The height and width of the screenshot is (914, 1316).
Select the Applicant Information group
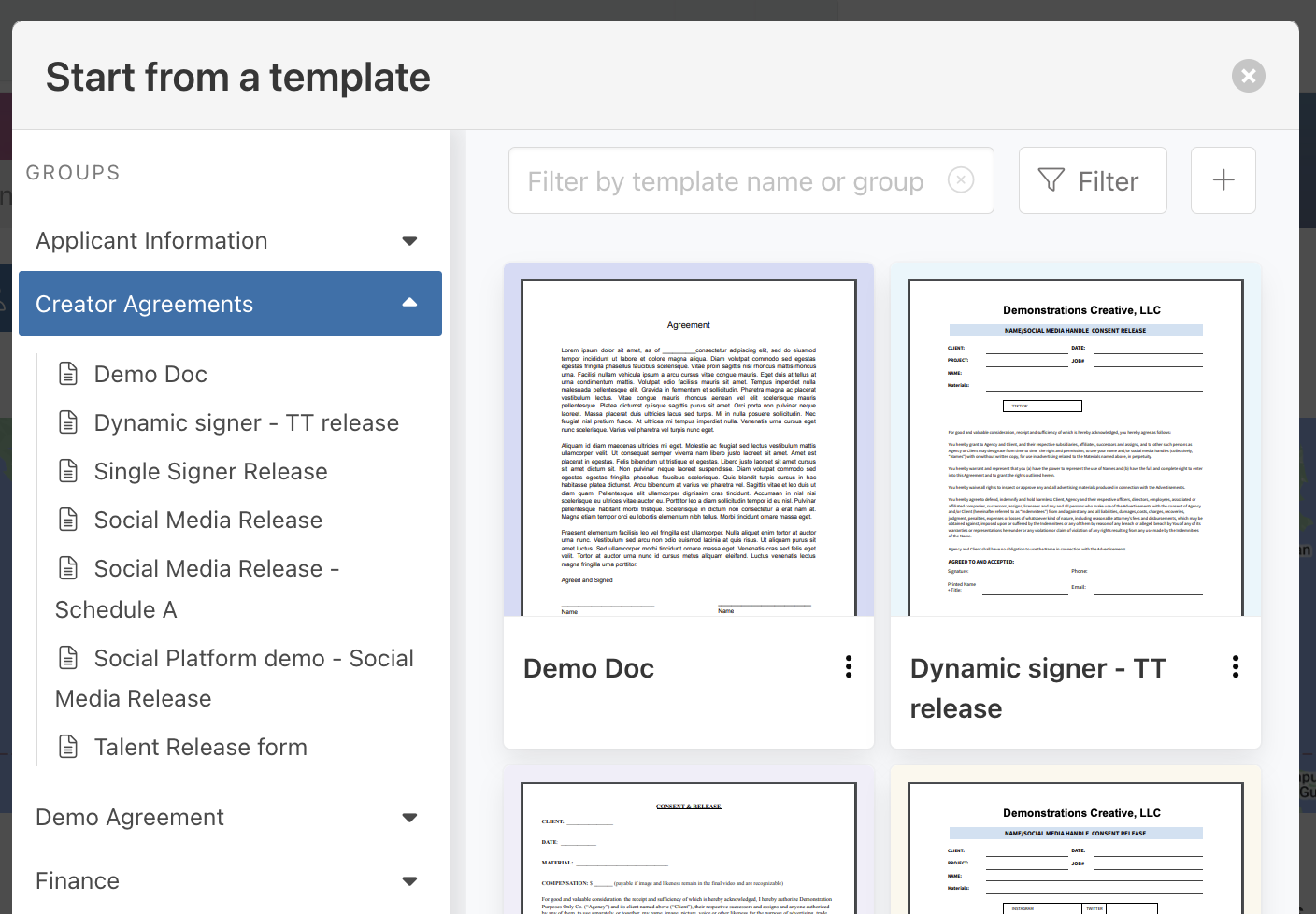(230, 240)
